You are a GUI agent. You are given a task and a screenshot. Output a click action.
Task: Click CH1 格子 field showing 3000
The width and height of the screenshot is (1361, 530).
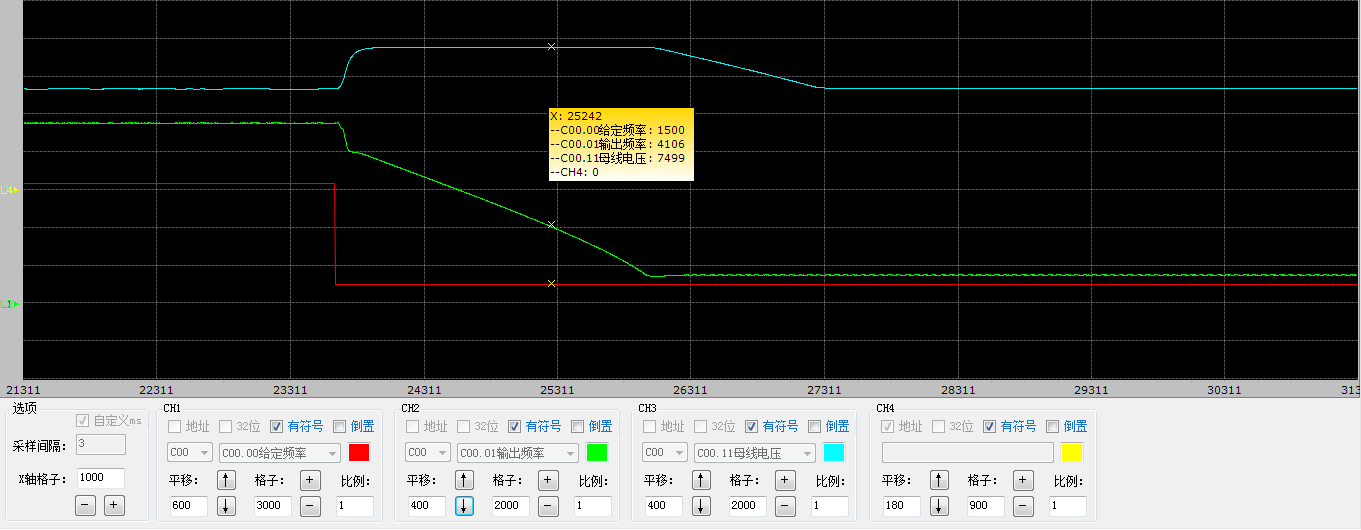(x=273, y=506)
